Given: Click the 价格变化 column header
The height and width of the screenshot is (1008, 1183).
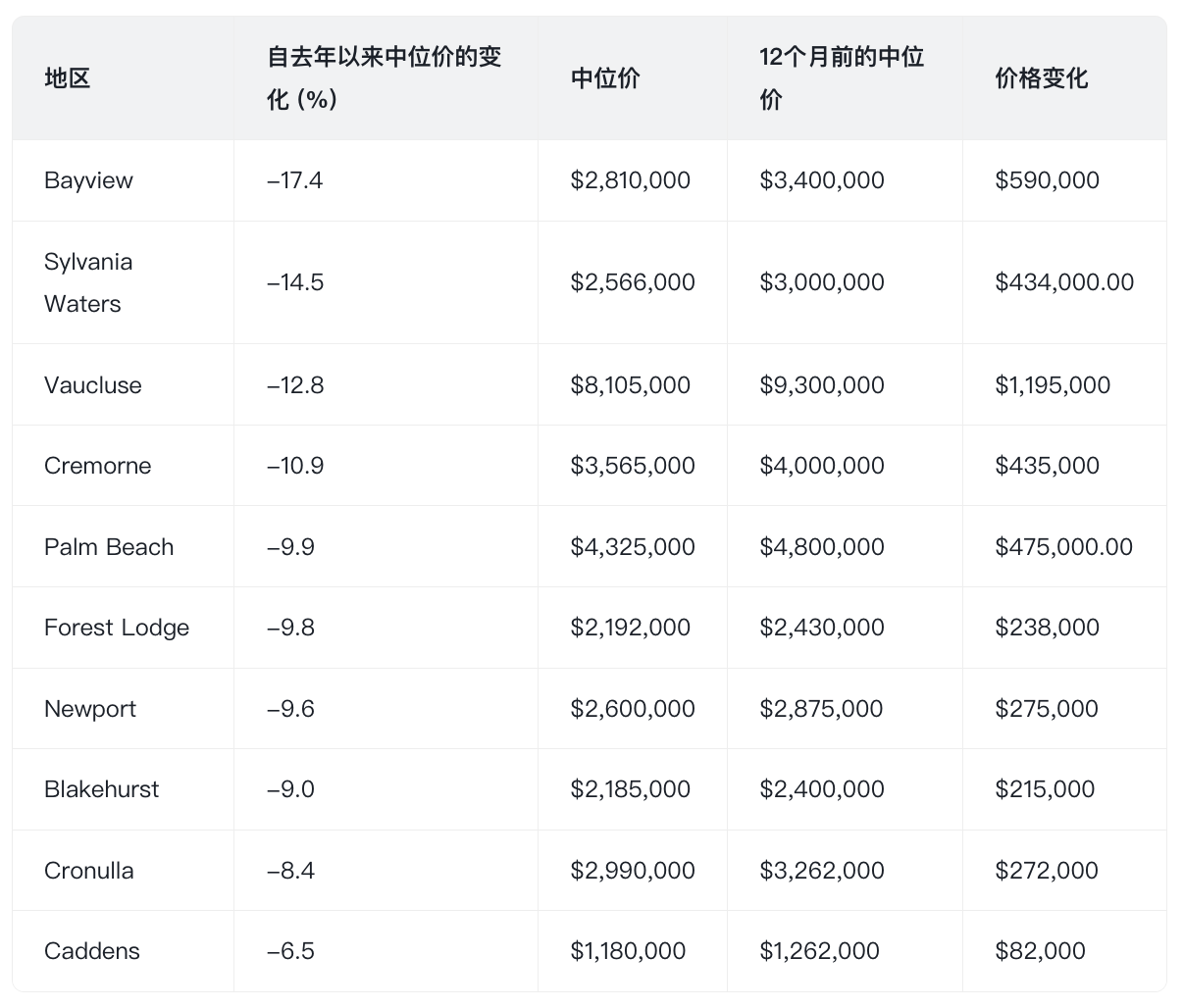Looking at the screenshot, I should click(1041, 78).
